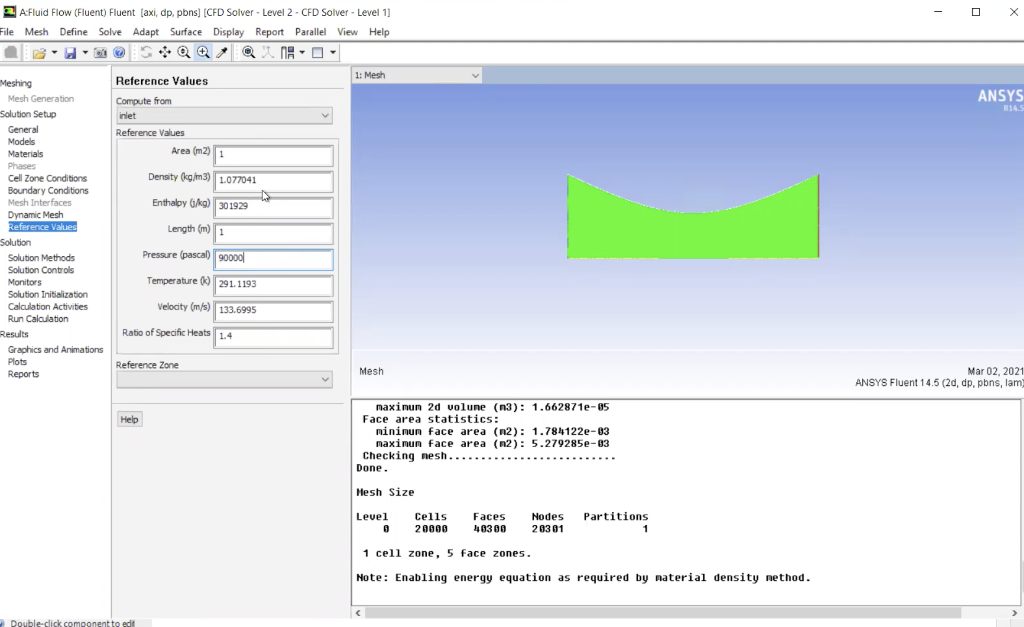This screenshot has height=627, width=1024.
Task: Click the Length (m) input field
Action: tap(273, 233)
